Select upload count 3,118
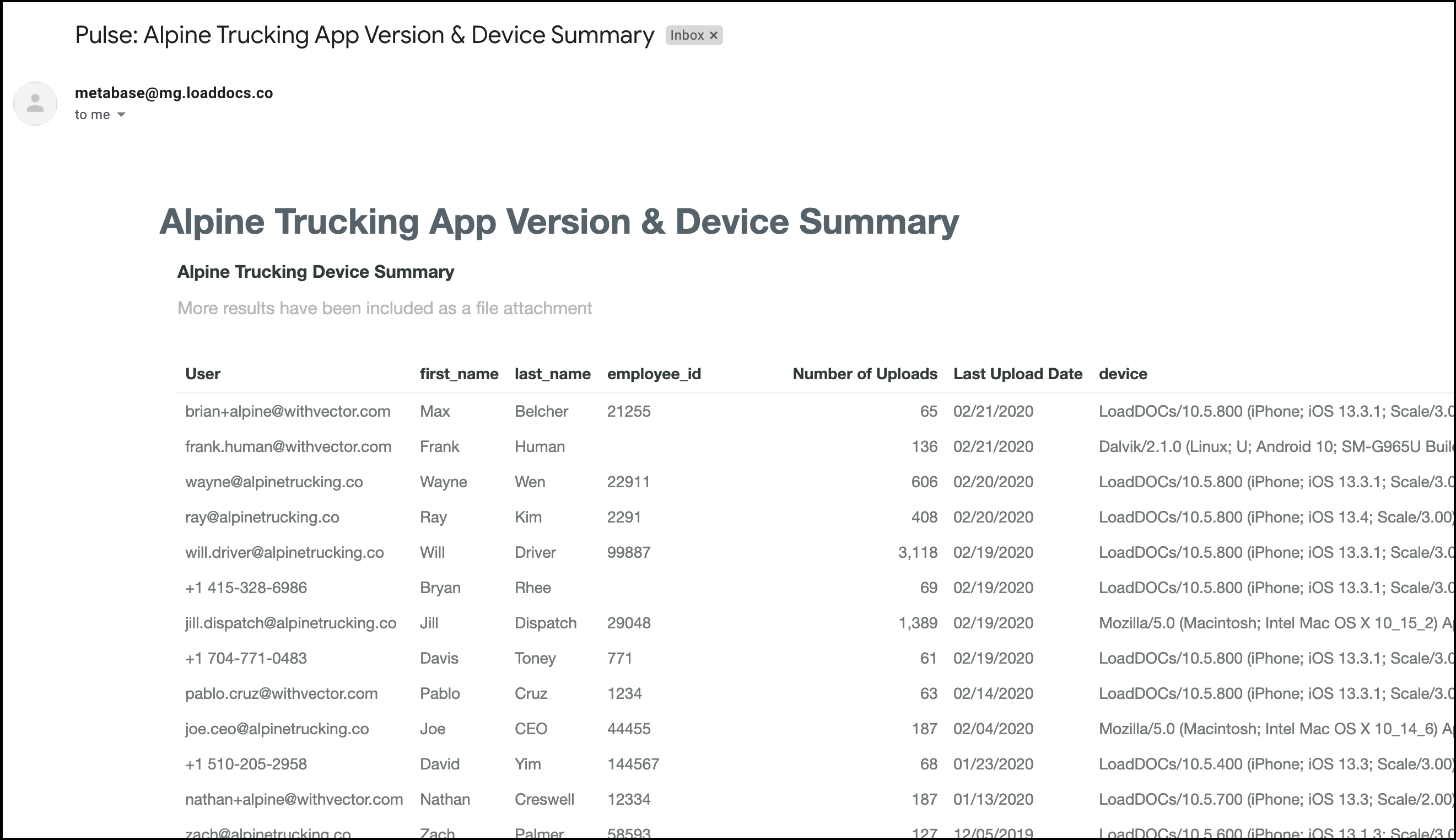The image size is (1456, 840). 918,552
